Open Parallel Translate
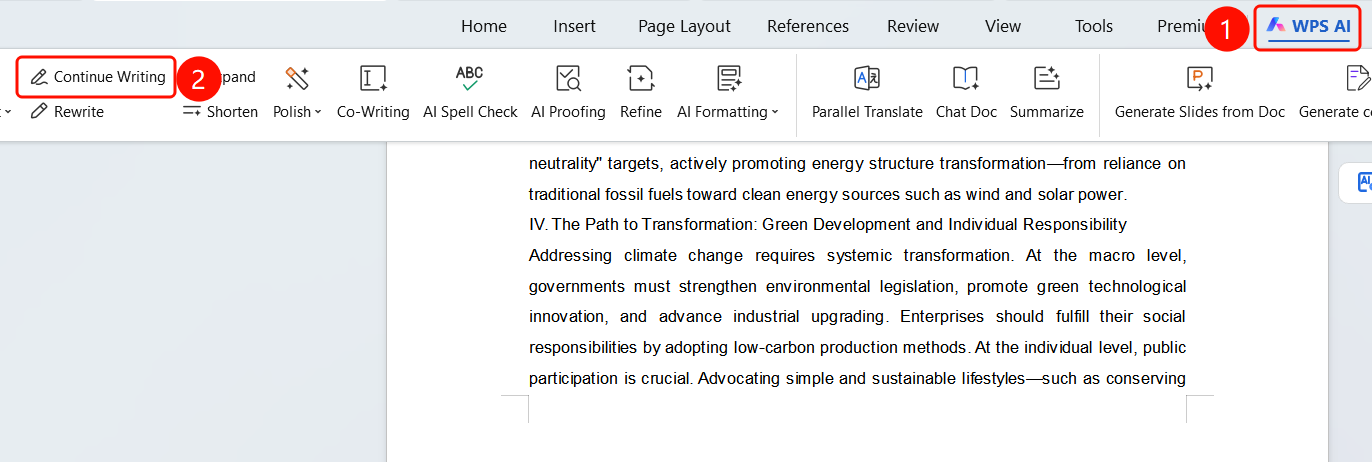The width and height of the screenshot is (1372, 462). pos(867,92)
